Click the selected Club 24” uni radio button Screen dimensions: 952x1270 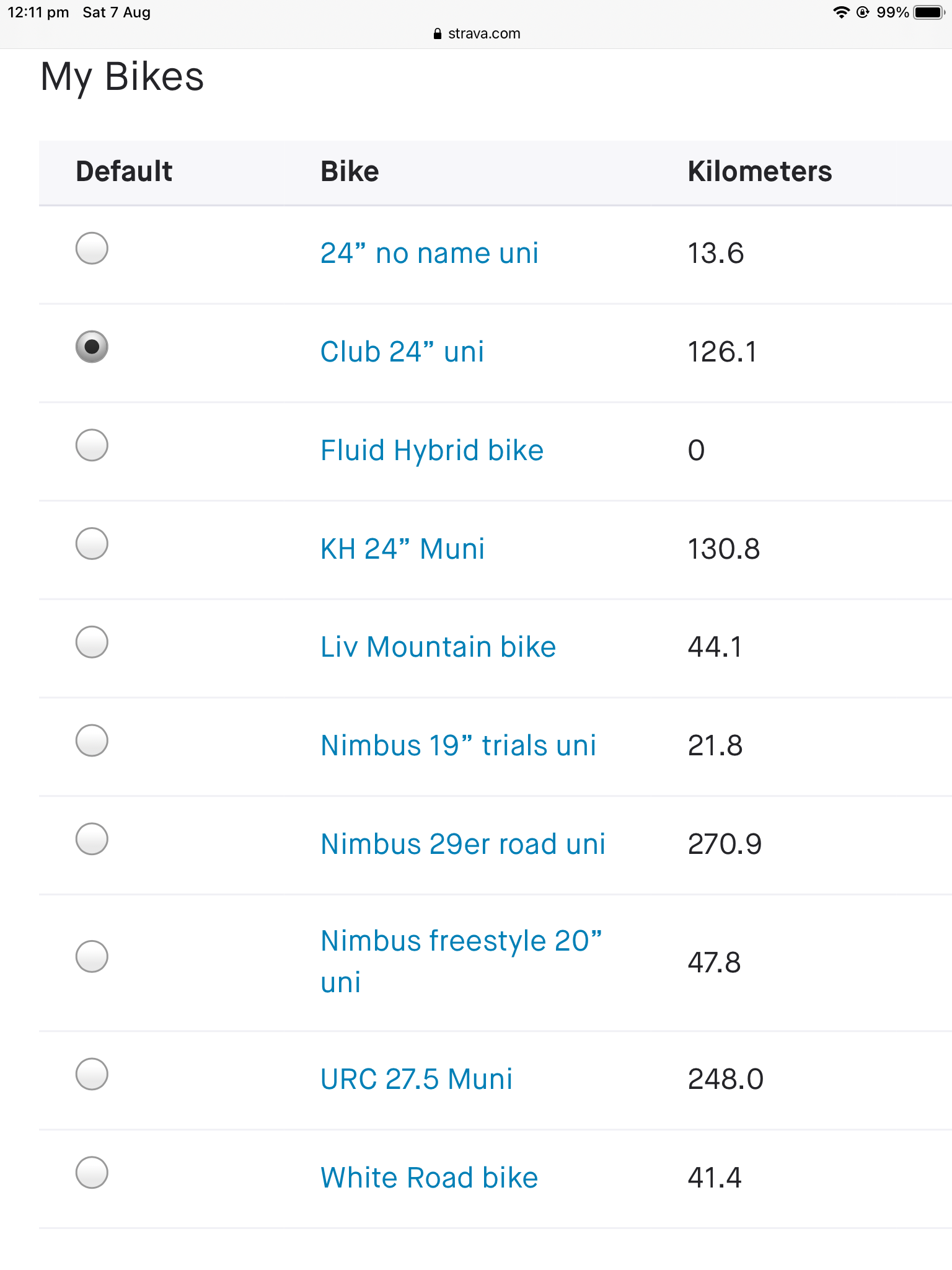92,347
